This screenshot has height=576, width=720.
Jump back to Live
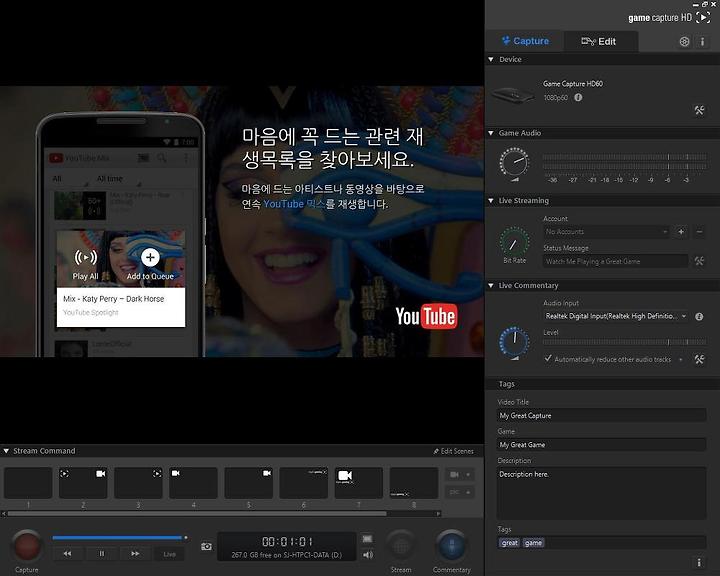(169, 554)
